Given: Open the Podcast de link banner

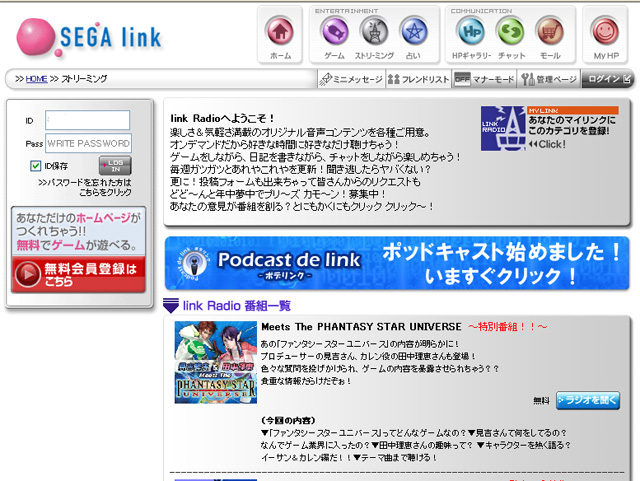Looking at the screenshot, I should (x=397, y=263).
